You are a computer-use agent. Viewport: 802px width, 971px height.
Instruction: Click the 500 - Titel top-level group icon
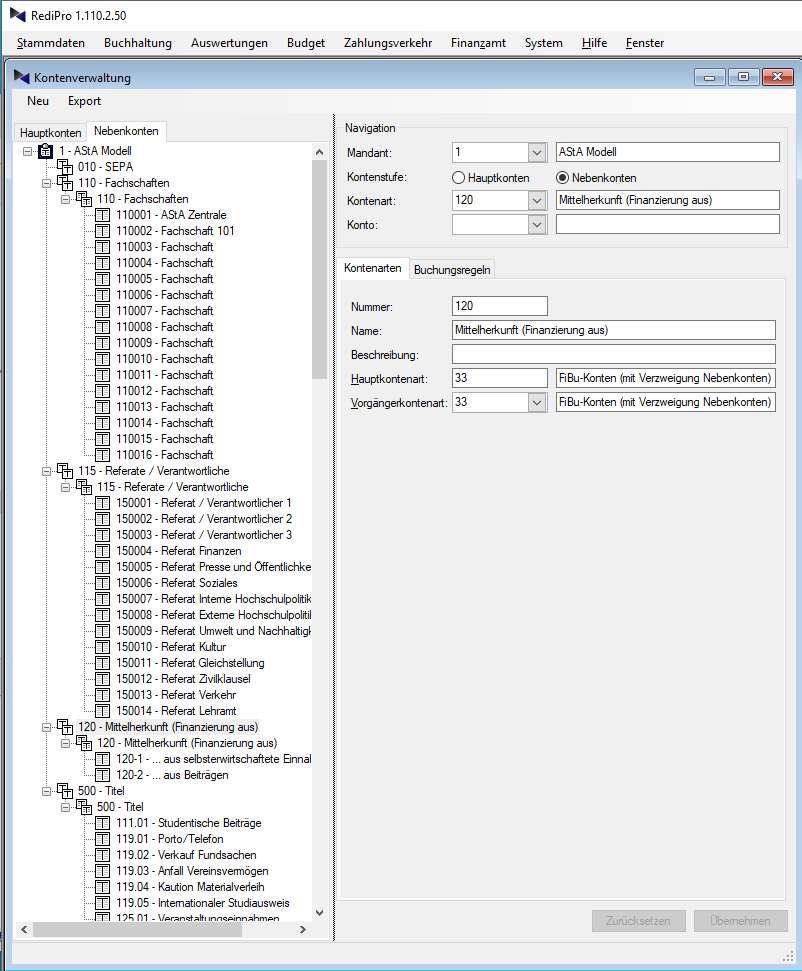65,791
